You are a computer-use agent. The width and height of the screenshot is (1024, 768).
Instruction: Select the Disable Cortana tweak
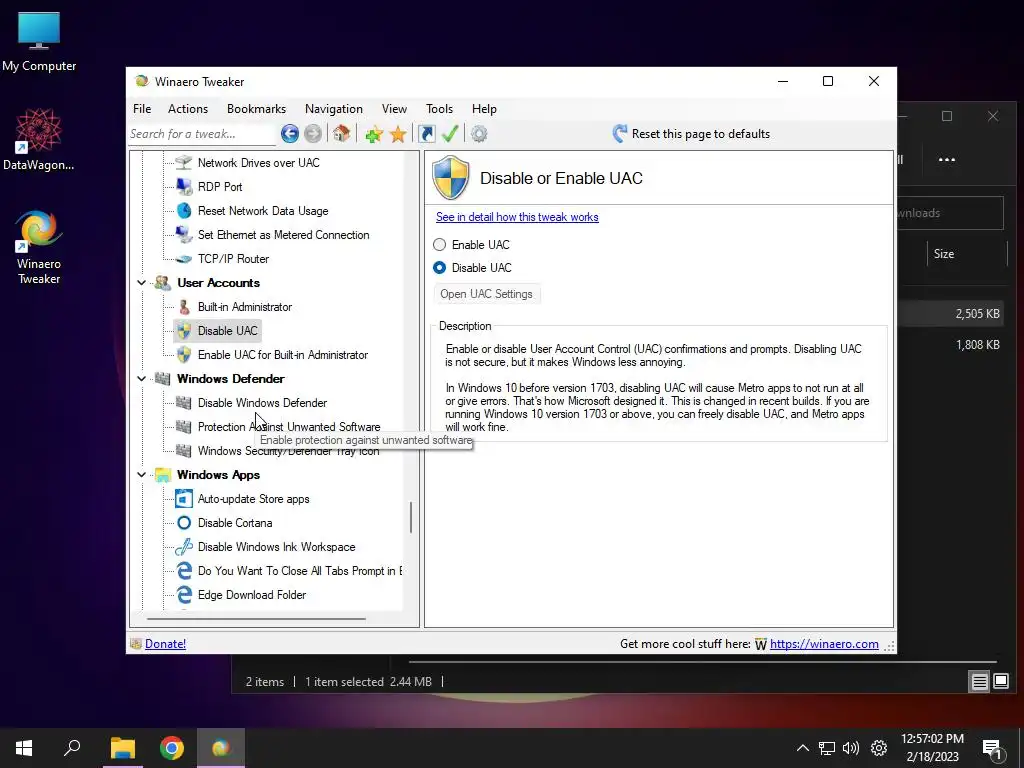(235, 523)
